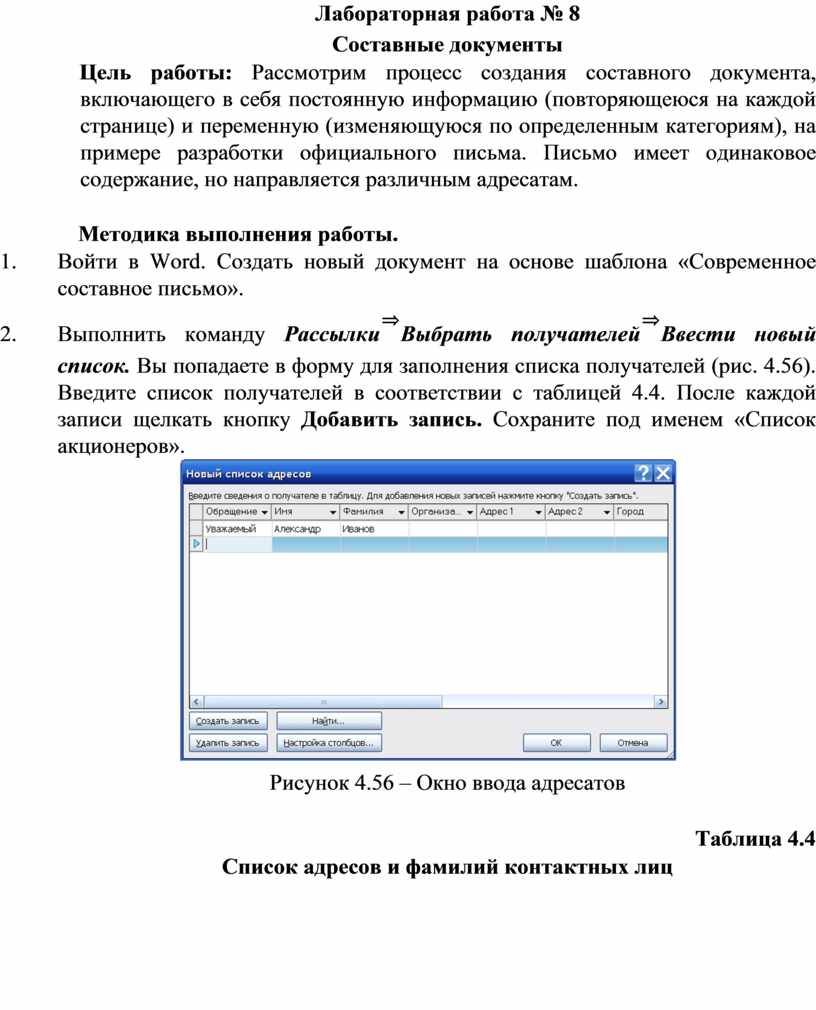Click the Найти... button
Image resolution: width=816 pixels, height=1010 pixels.
[x=329, y=721]
